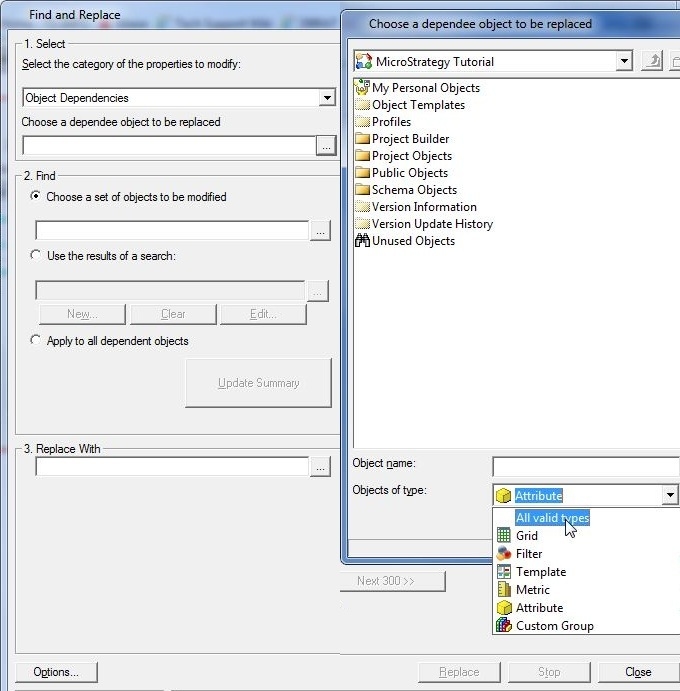
Task: Click the Object name text field
Action: [x=585, y=466]
